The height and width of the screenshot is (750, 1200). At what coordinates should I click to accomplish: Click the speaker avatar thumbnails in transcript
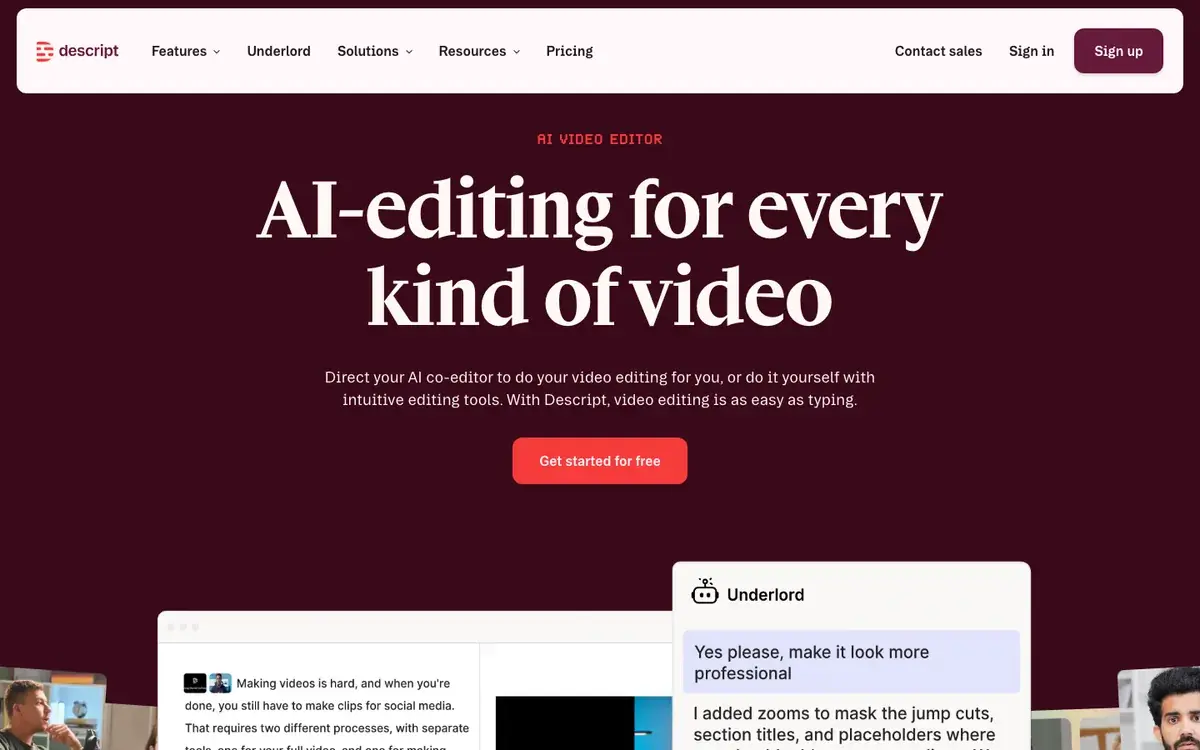(208, 683)
